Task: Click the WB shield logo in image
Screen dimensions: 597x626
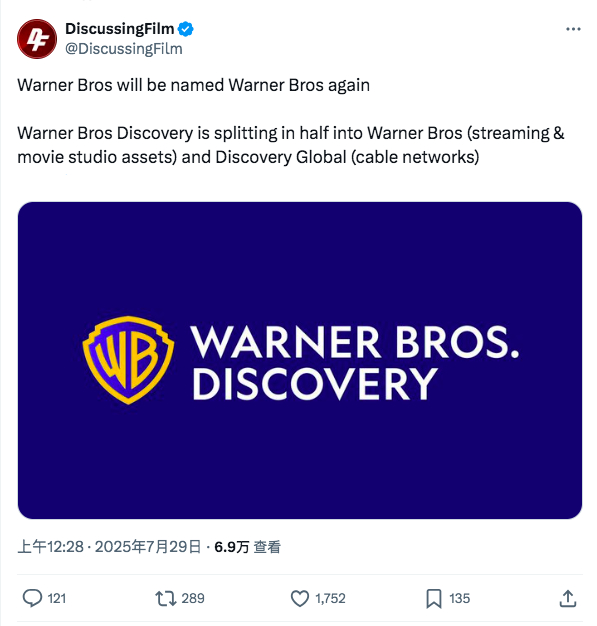Action: [x=128, y=360]
